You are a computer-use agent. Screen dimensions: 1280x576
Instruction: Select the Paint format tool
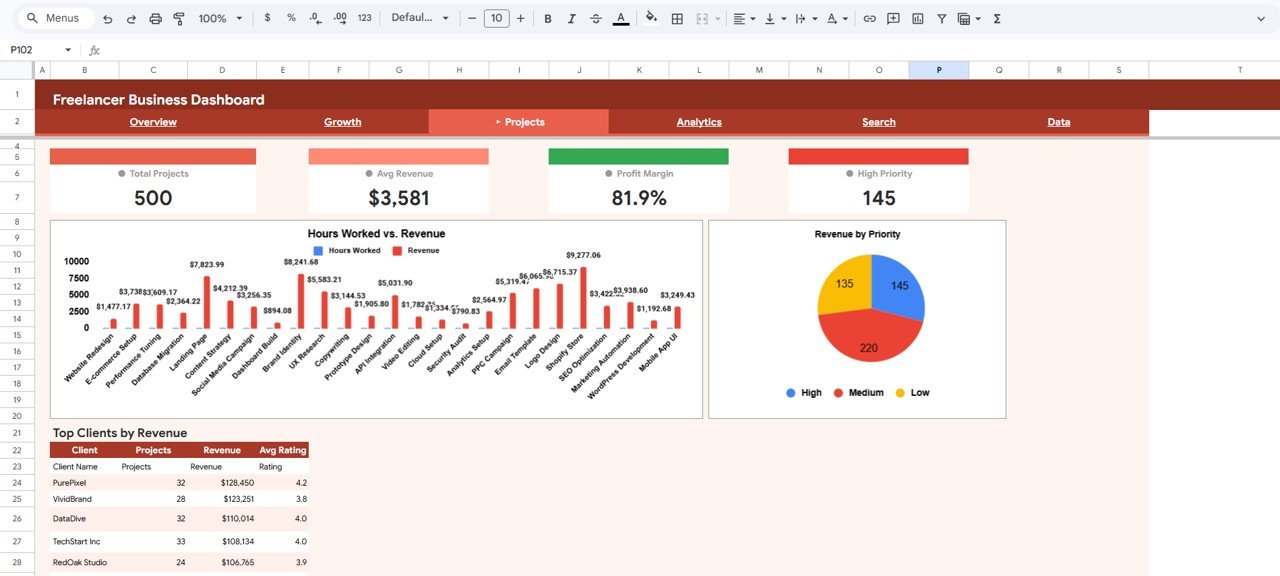(x=179, y=18)
